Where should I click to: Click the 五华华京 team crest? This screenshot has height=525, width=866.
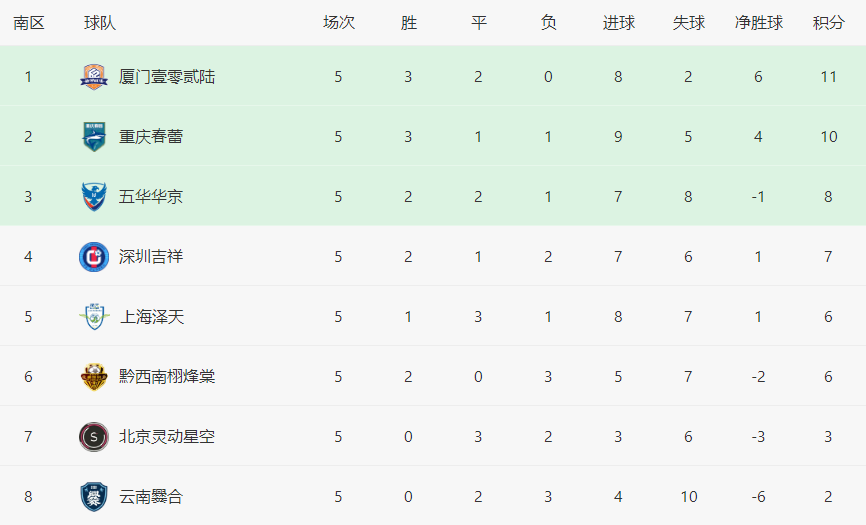[x=94, y=197]
